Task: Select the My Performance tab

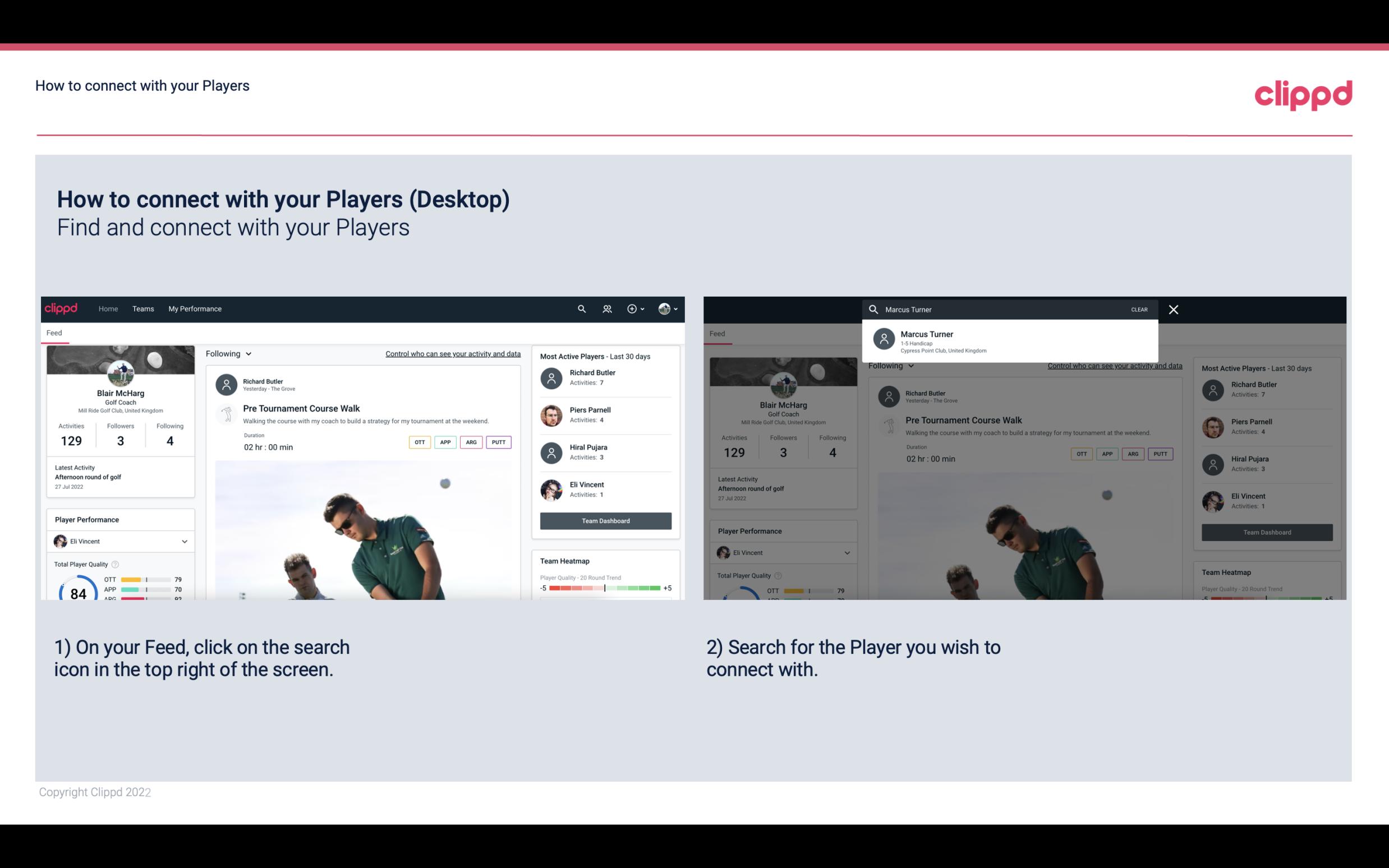Action: coord(194,308)
